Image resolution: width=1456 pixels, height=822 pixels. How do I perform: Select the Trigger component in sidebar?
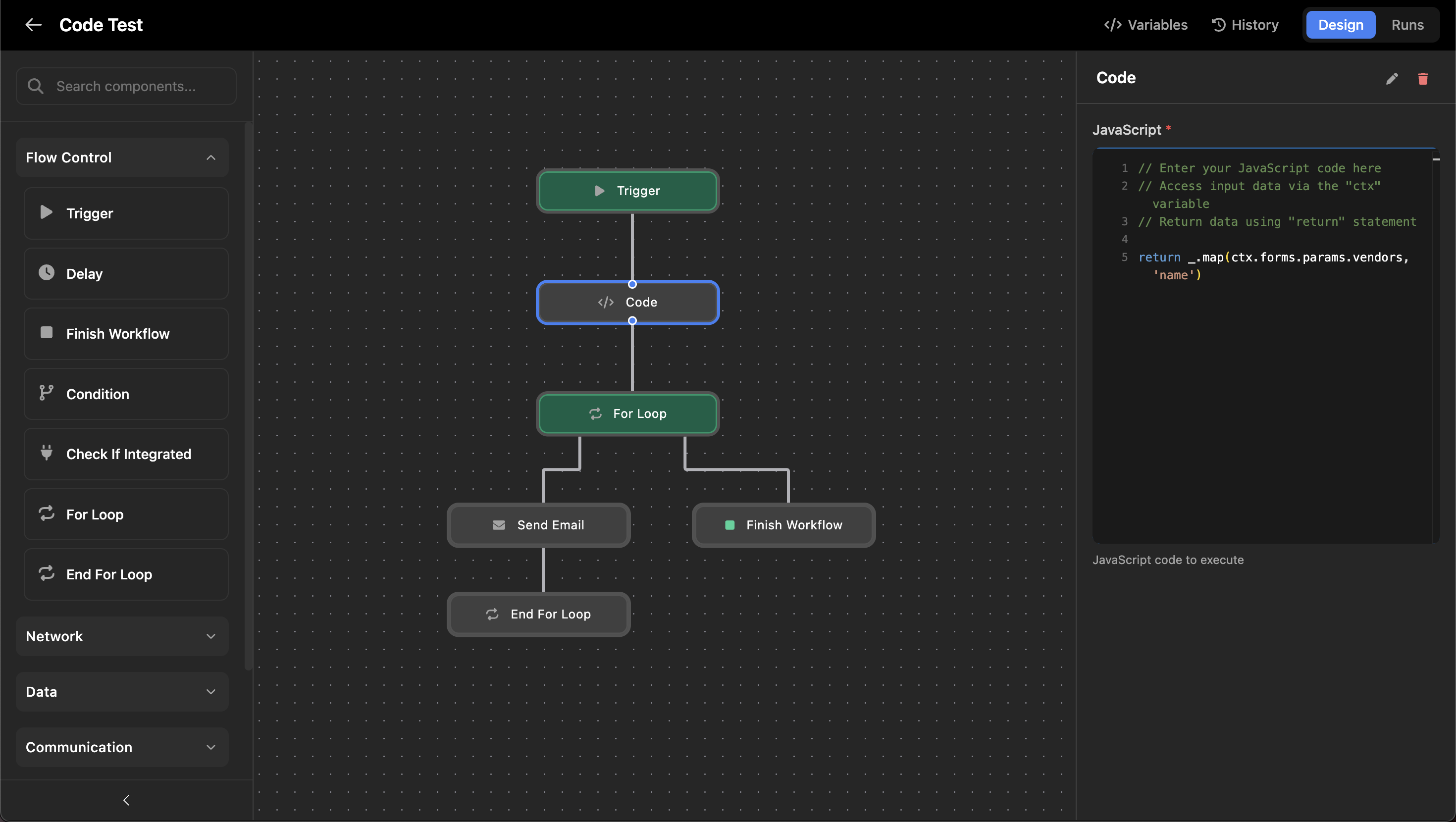click(126, 213)
